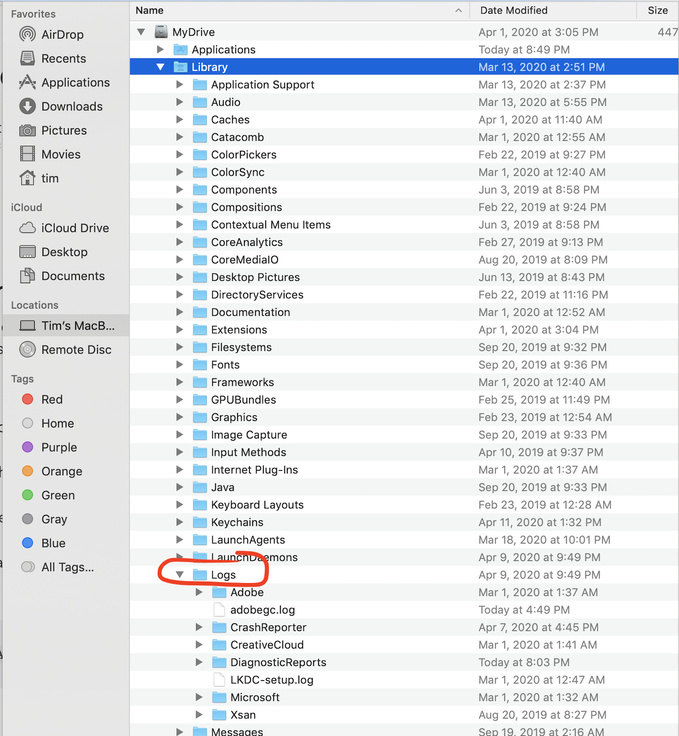Select the Contextual Menu Items folder
This screenshot has width=679, height=736.
coord(271,224)
